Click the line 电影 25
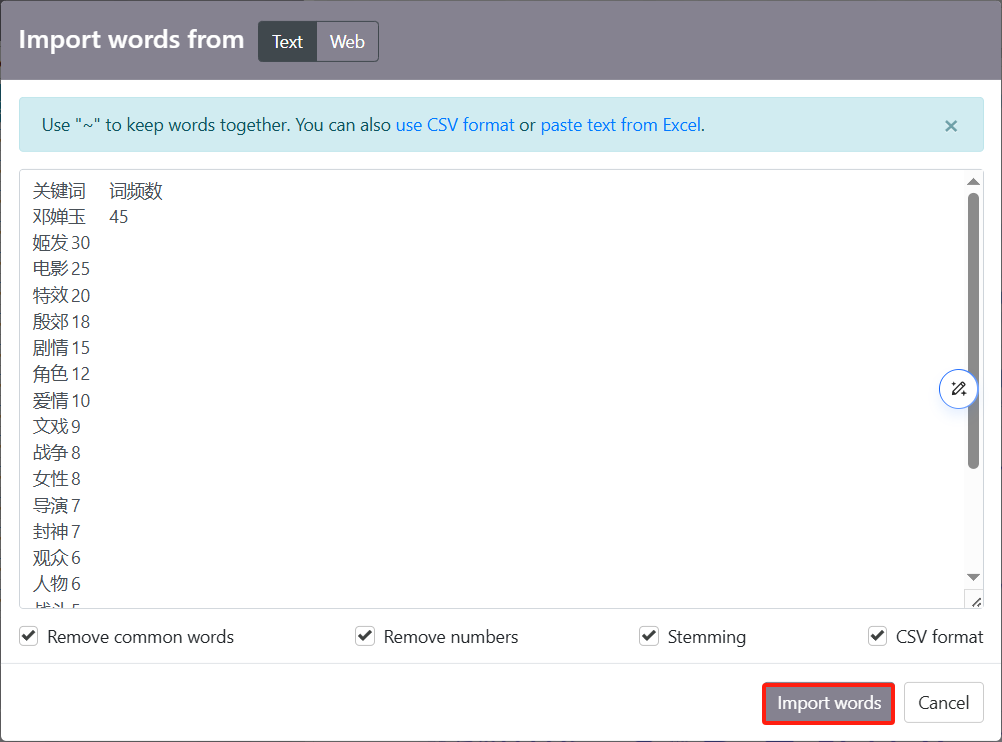Screen dimensions: 1002x742 pos(61,269)
